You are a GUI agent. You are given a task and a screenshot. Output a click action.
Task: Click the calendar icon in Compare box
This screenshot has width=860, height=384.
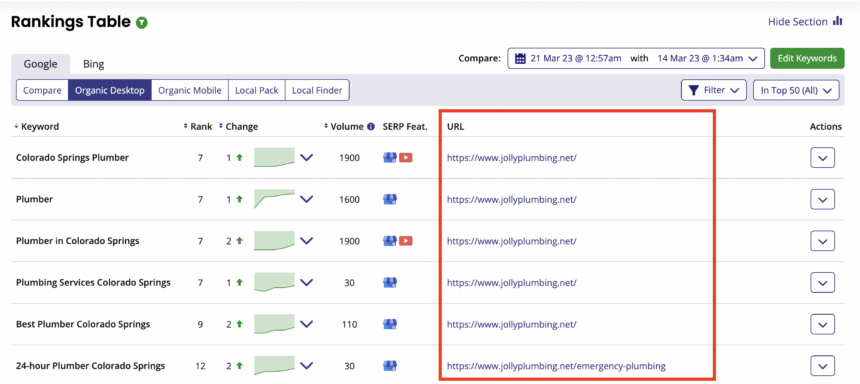(520, 58)
